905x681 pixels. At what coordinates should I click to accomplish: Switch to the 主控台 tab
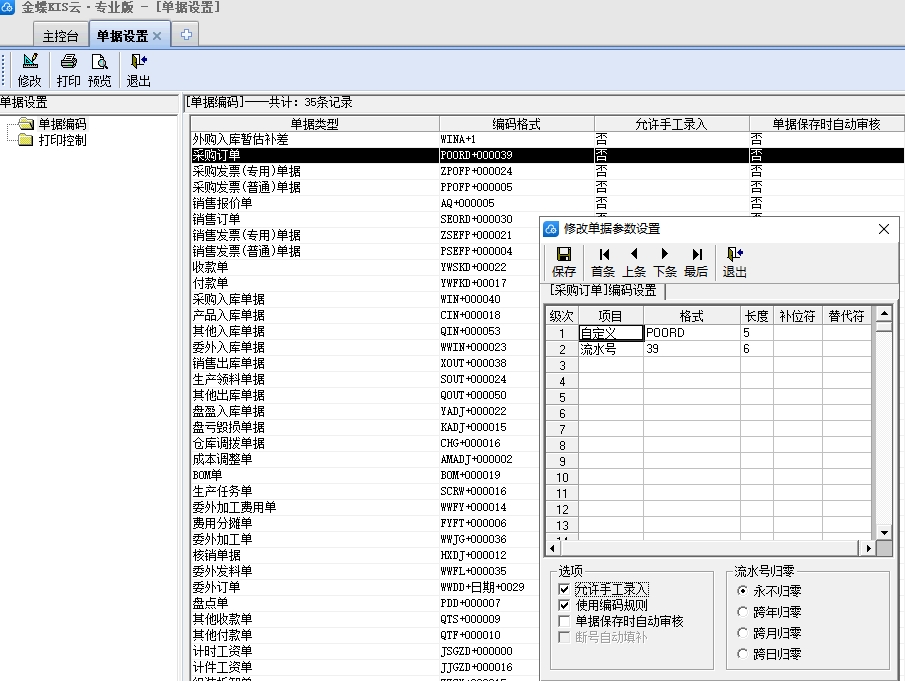click(x=61, y=36)
